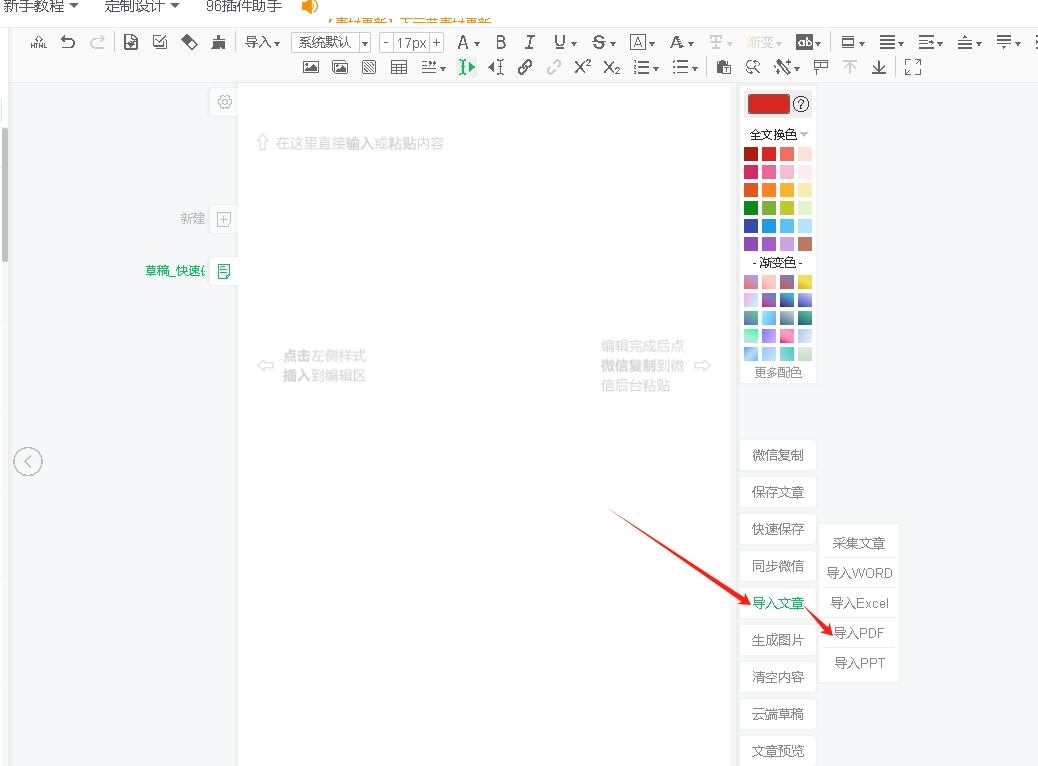Pick the large red current color swatch

pyautogui.click(x=768, y=104)
